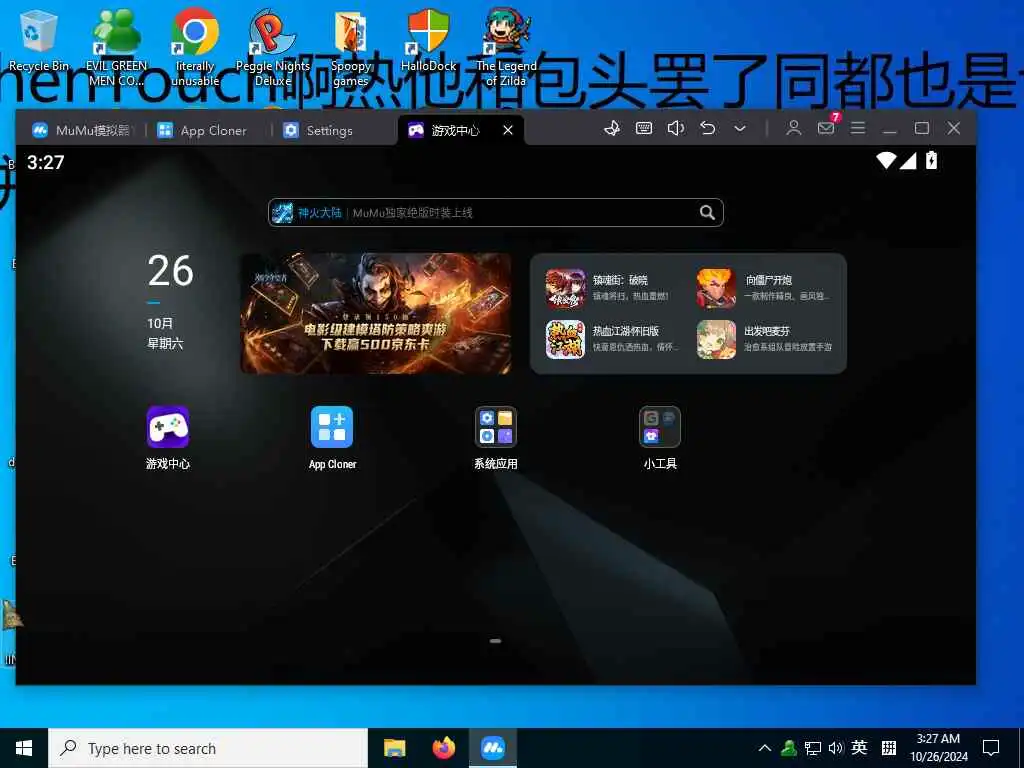Image resolution: width=1024 pixels, height=768 pixels.
Task: Open the Windows notification center
Action: (991, 748)
